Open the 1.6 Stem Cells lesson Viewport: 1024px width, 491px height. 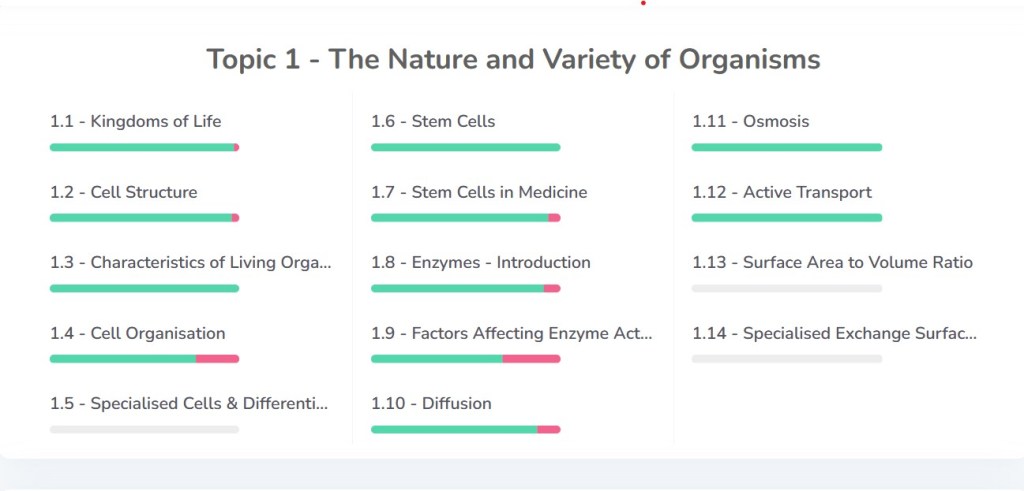[x=433, y=122]
